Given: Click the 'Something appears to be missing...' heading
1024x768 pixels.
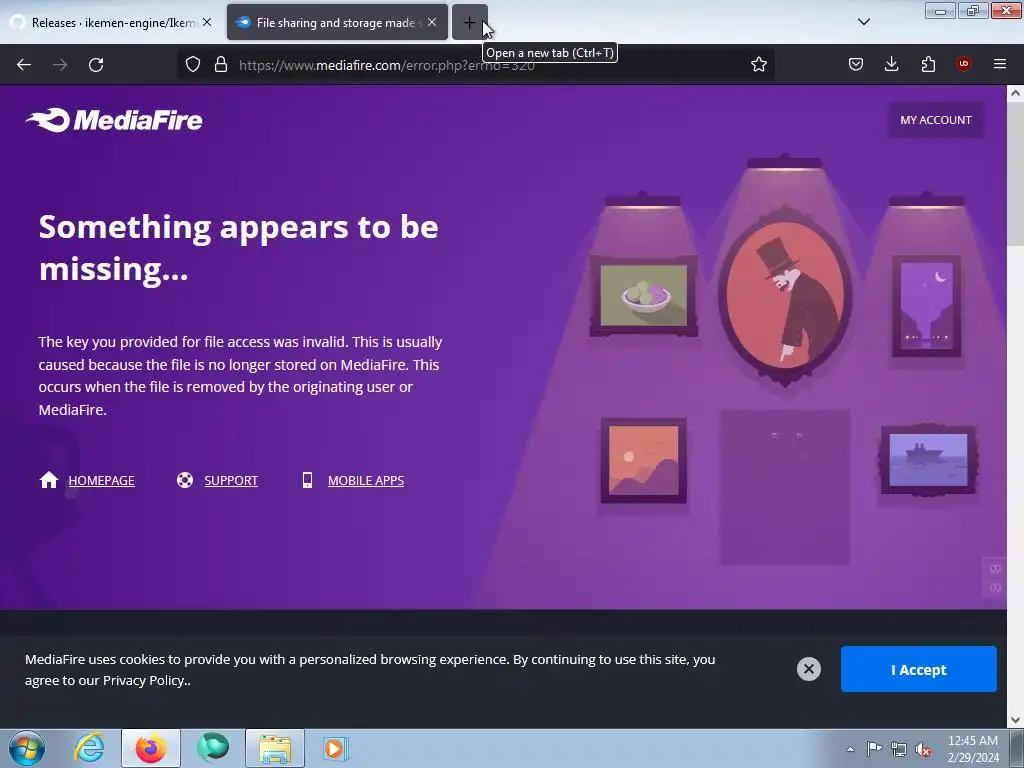Looking at the screenshot, I should (x=238, y=248).
